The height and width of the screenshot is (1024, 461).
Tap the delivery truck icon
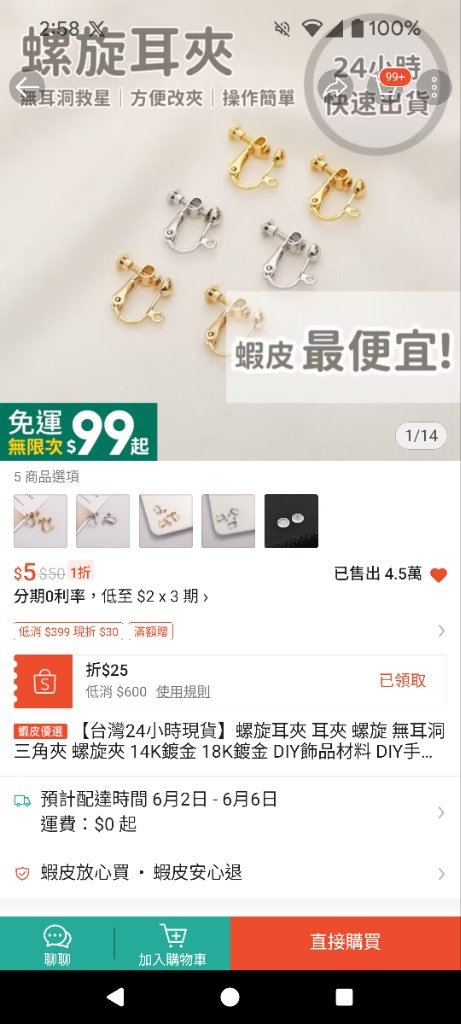coord(22,799)
